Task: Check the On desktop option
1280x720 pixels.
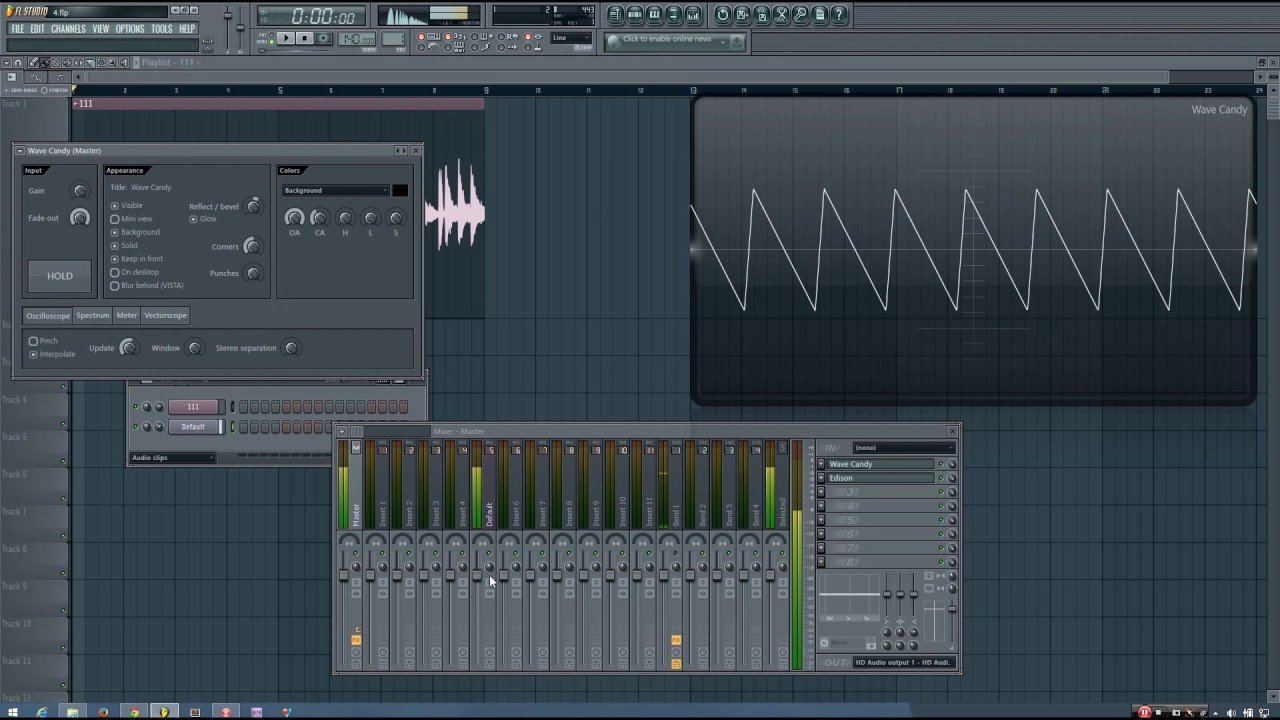Action: point(115,271)
